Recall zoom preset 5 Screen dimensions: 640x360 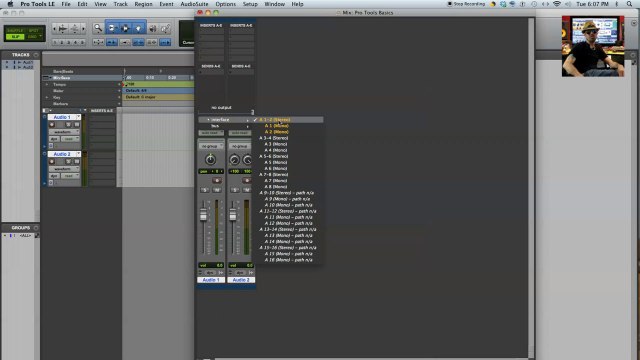click(82, 42)
